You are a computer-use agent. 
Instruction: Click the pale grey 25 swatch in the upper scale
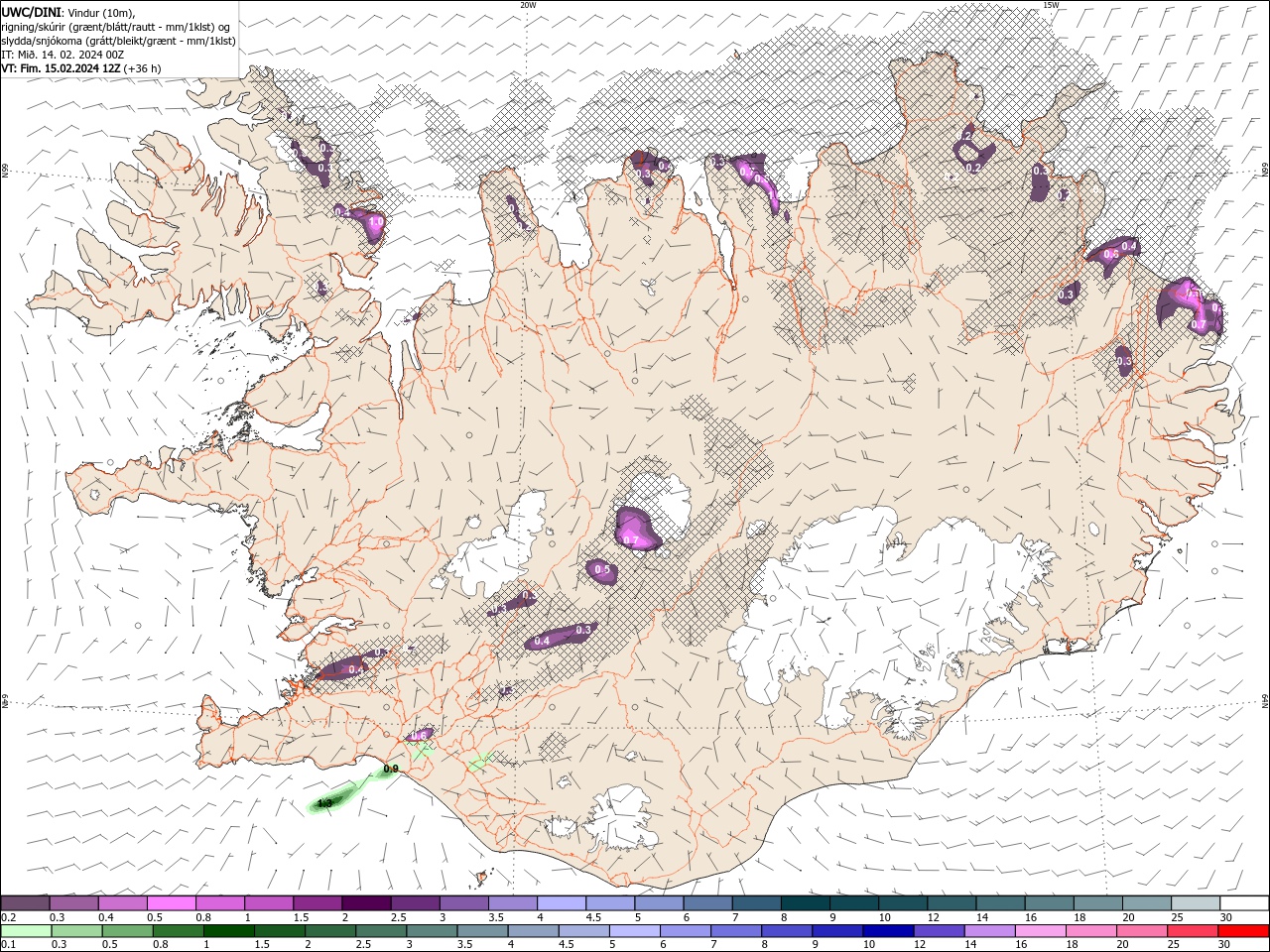[x=1194, y=902]
